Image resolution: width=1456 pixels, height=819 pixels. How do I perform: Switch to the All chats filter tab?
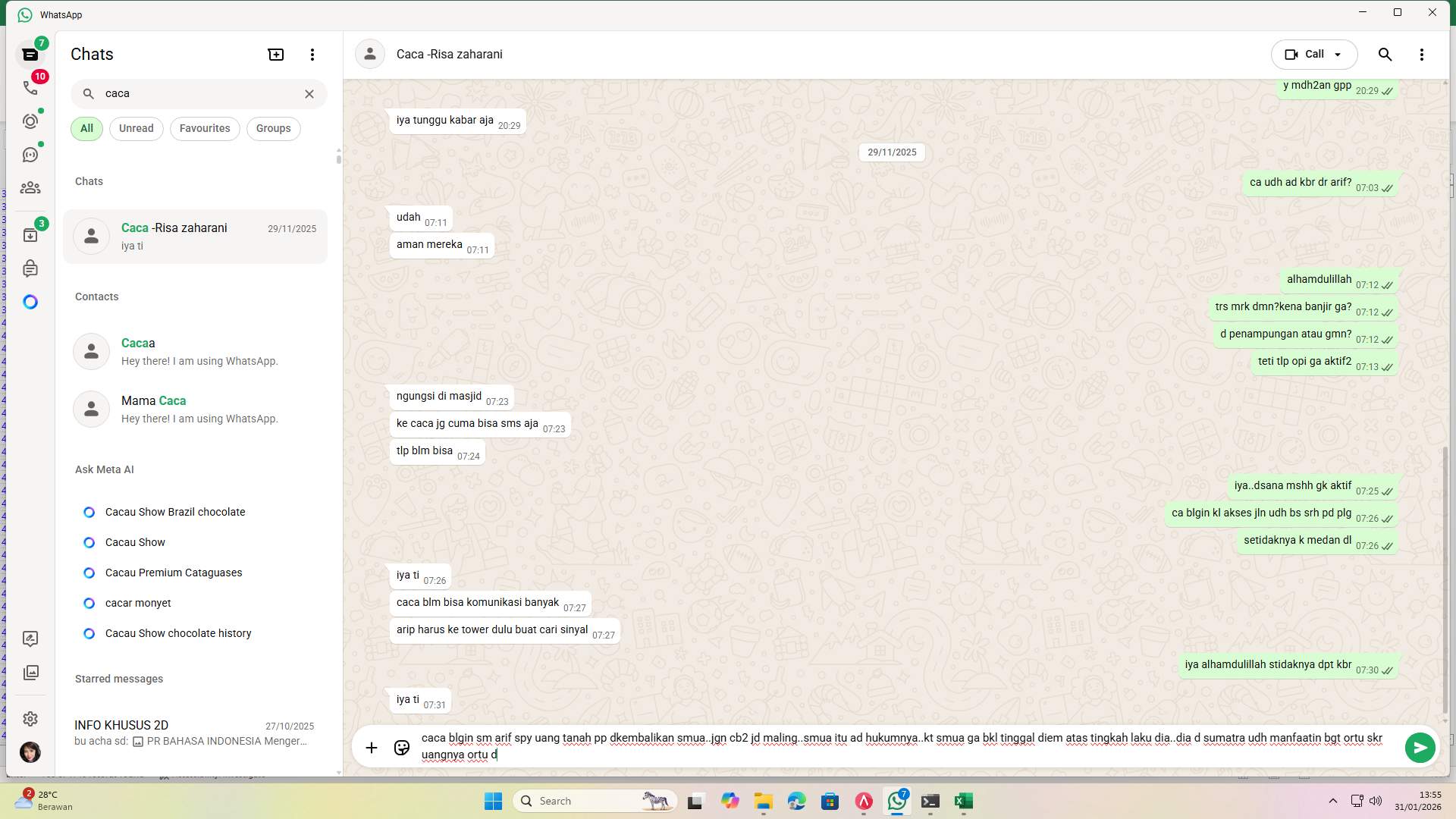pos(86,128)
